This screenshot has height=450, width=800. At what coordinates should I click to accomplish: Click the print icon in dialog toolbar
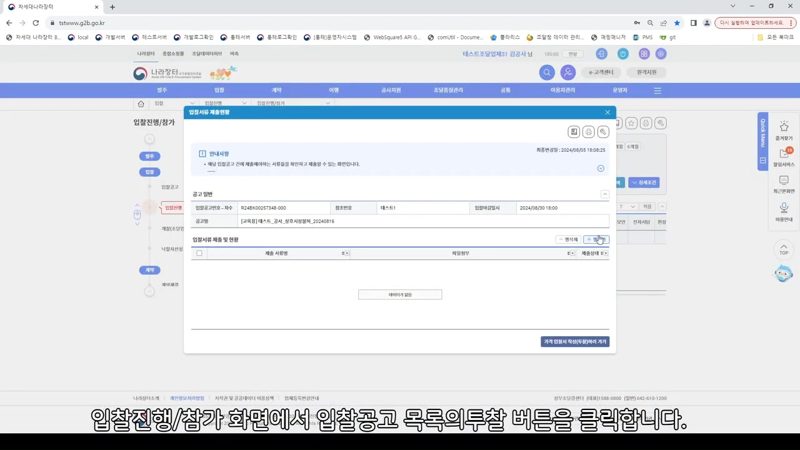click(588, 132)
